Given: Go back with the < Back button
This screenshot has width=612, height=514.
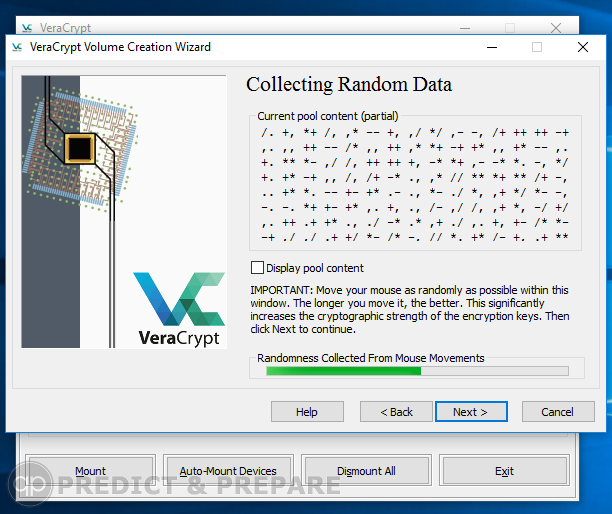Looking at the screenshot, I should [396, 412].
